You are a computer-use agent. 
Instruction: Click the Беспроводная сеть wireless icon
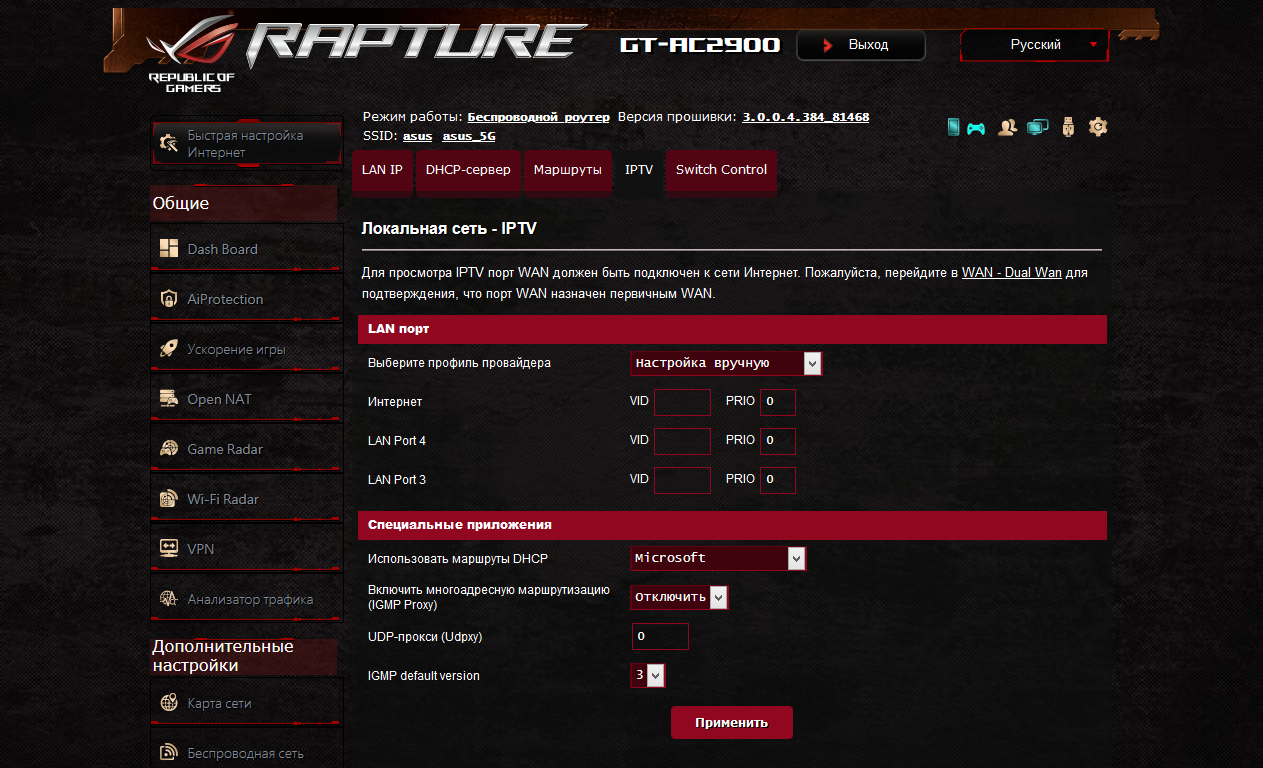pos(169,753)
